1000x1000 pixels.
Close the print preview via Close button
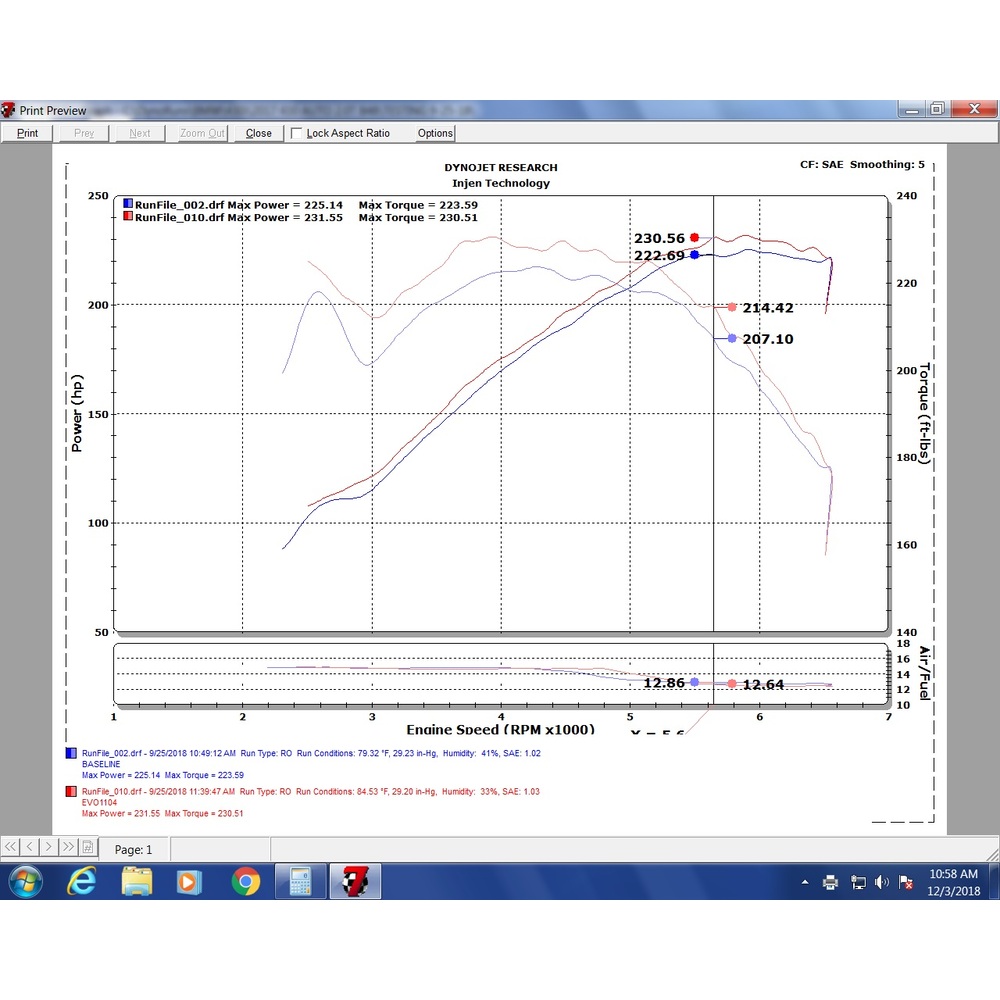click(258, 133)
